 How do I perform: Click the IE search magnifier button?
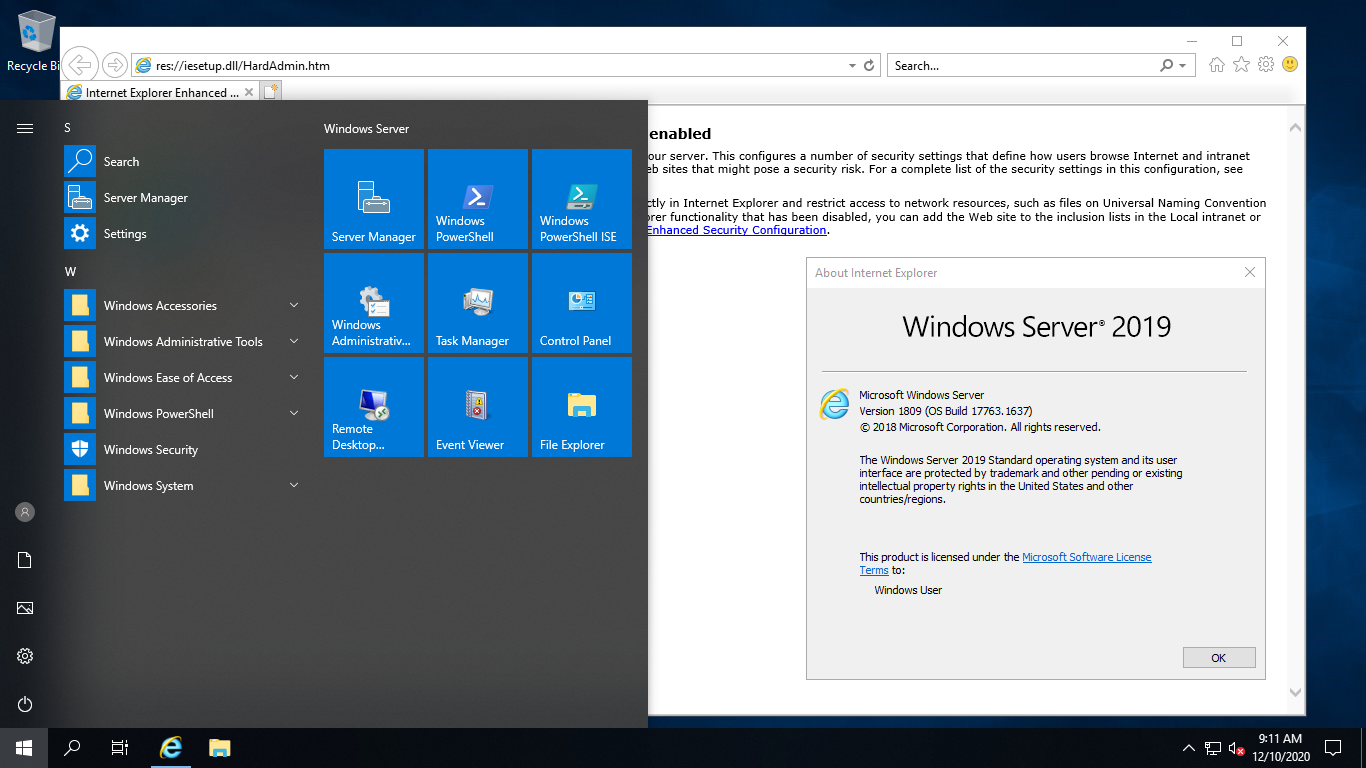pyautogui.click(x=1166, y=66)
